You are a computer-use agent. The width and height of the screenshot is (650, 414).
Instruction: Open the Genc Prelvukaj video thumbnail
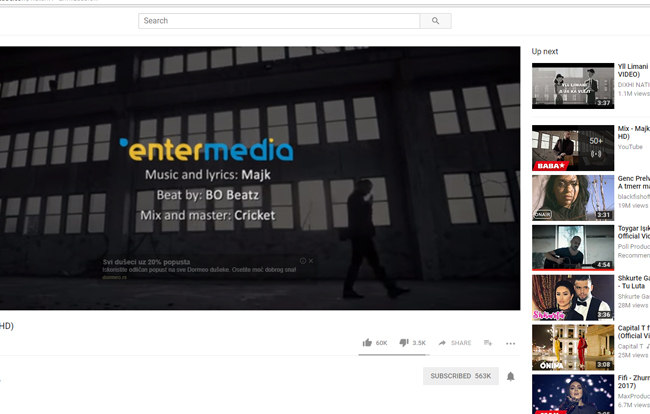coord(573,198)
